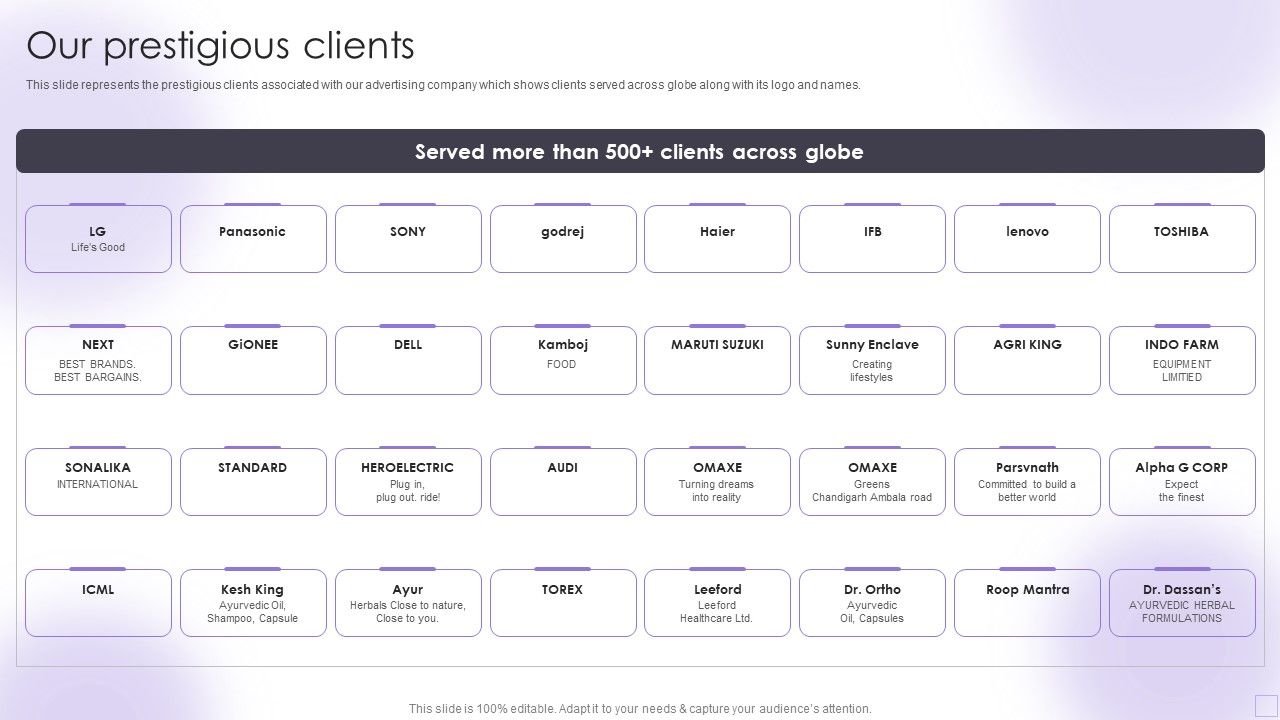The height and width of the screenshot is (720, 1280).
Task: Select the INDO FARM client name
Action: click(1181, 345)
